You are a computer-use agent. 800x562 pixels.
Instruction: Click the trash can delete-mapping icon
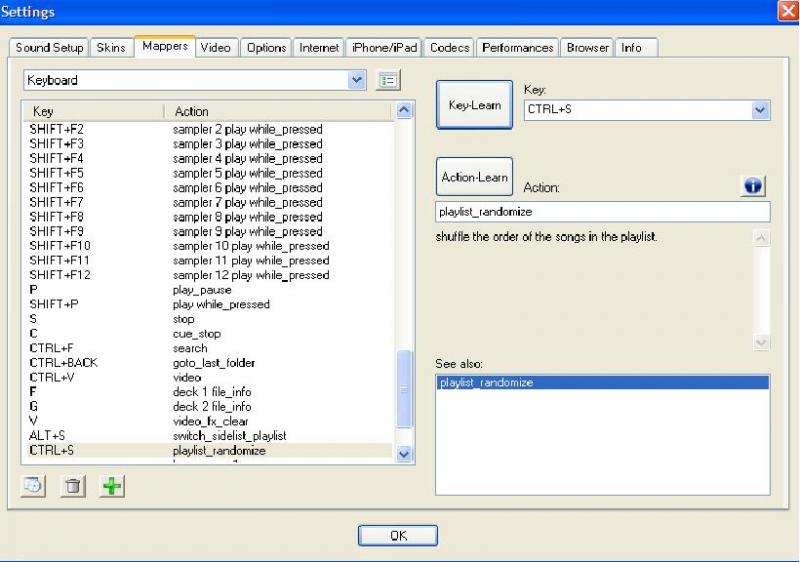tap(75, 486)
